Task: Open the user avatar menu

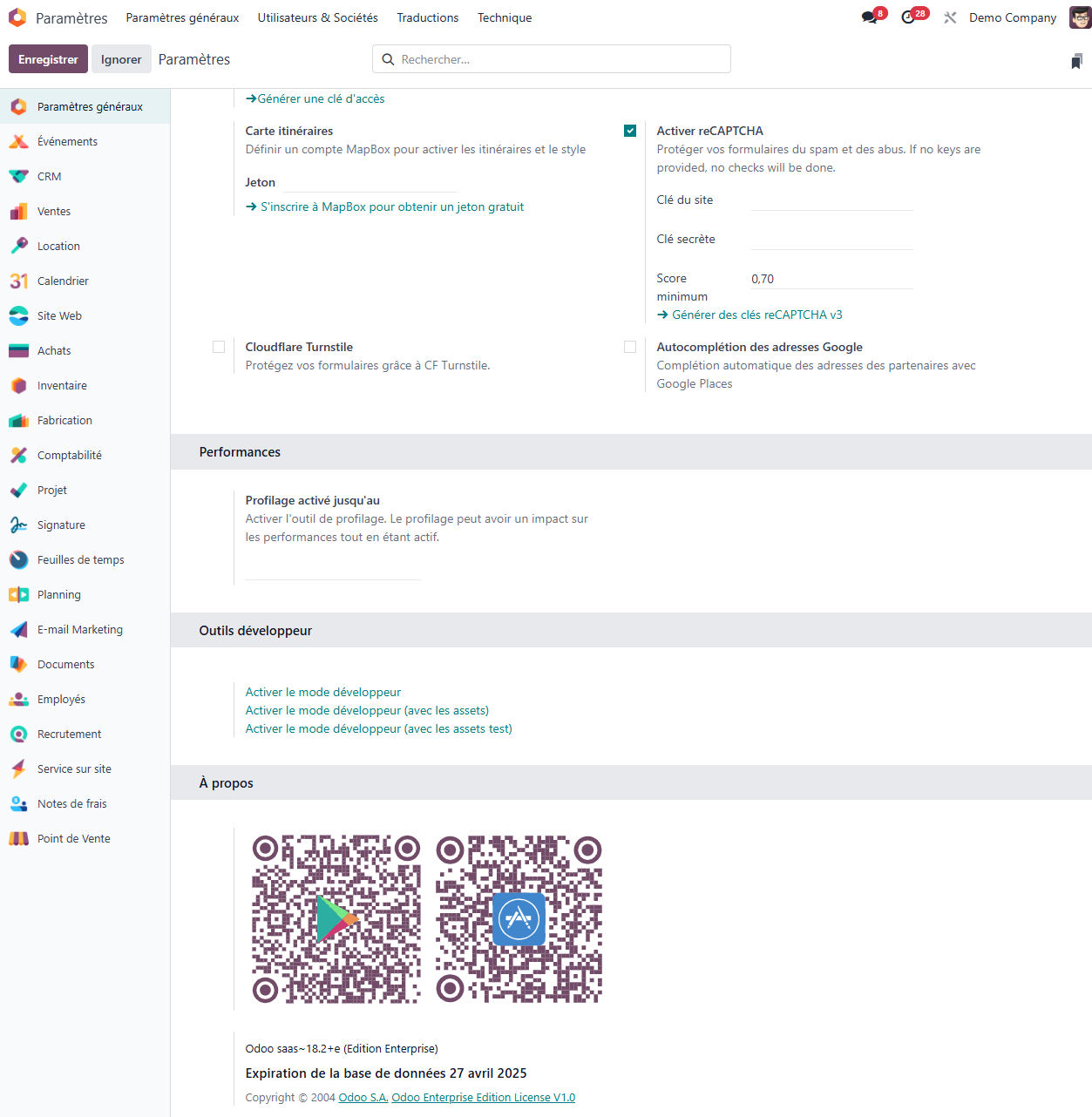Action: click(x=1080, y=17)
